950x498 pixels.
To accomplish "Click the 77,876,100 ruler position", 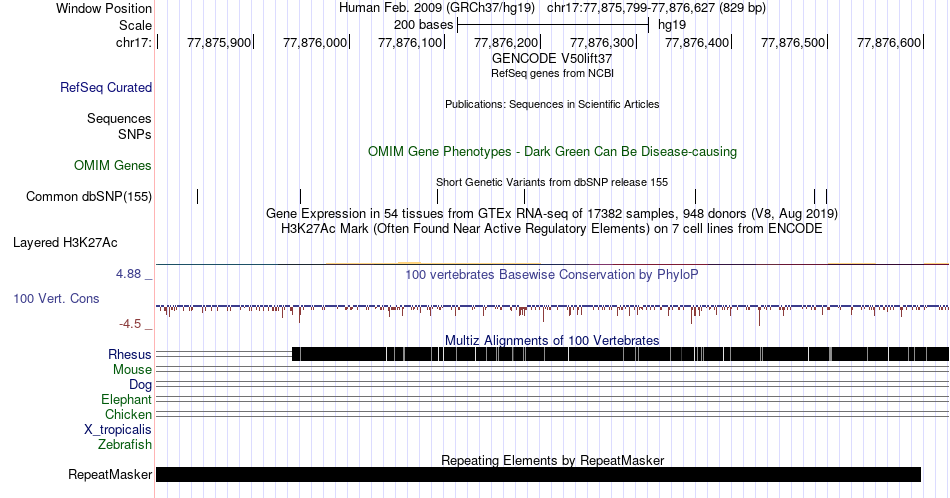I will click(x=410, y=42).
